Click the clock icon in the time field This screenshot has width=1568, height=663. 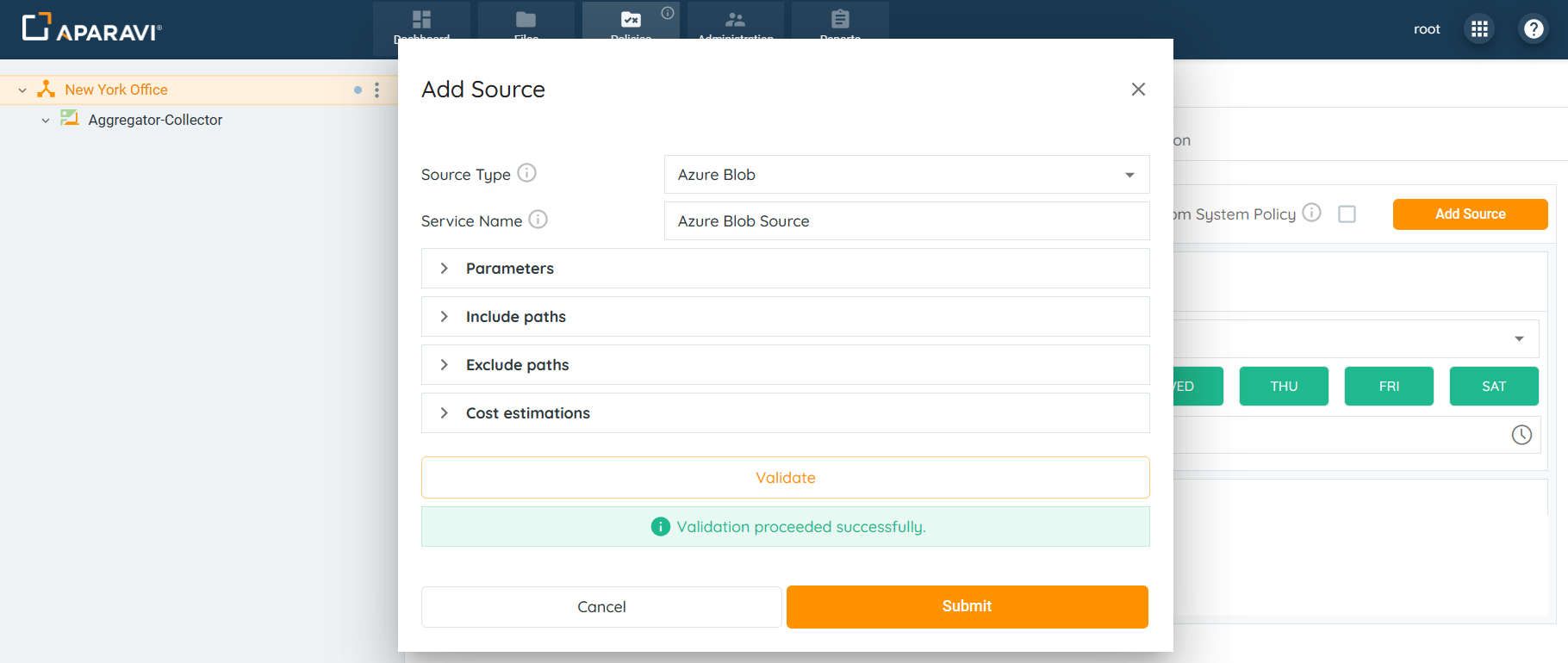click(1521, 435)
